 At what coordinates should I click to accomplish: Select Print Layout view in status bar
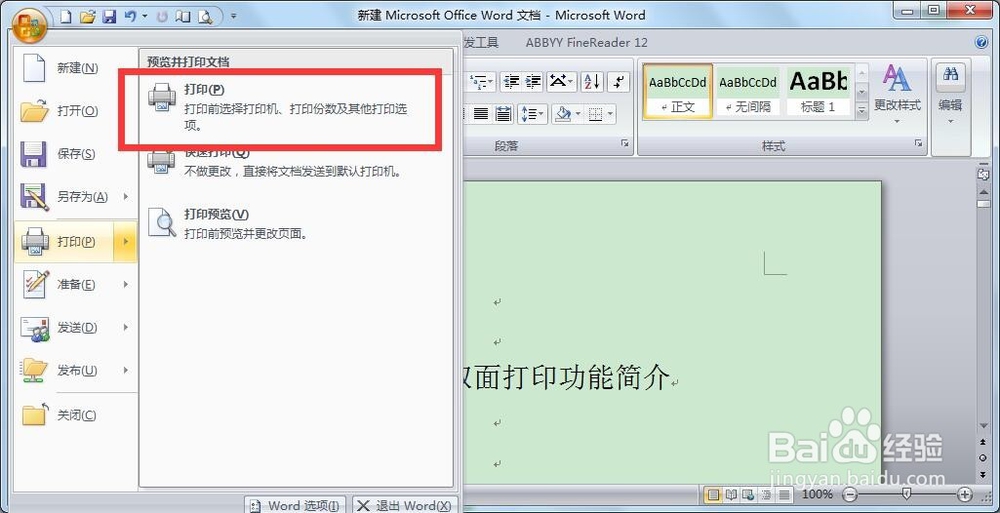713,494
